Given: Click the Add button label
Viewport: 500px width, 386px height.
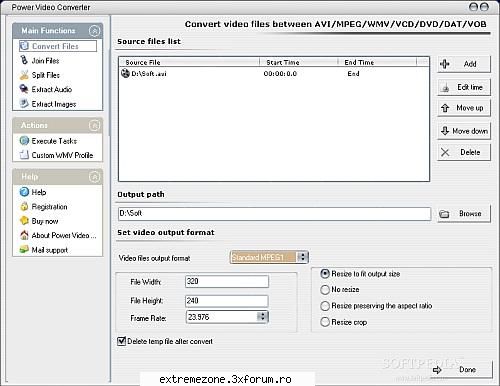Looking at the screenshot, I should point(470,64).
